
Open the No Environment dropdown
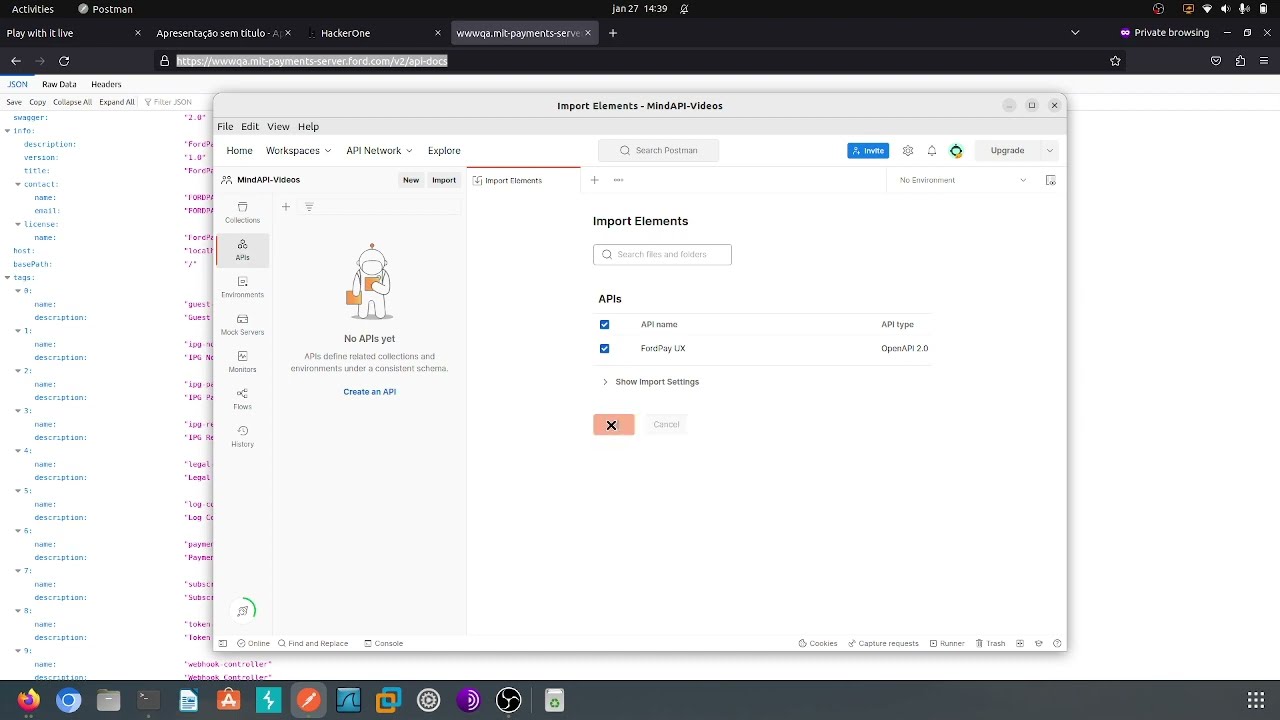click(x=963, y=180)
